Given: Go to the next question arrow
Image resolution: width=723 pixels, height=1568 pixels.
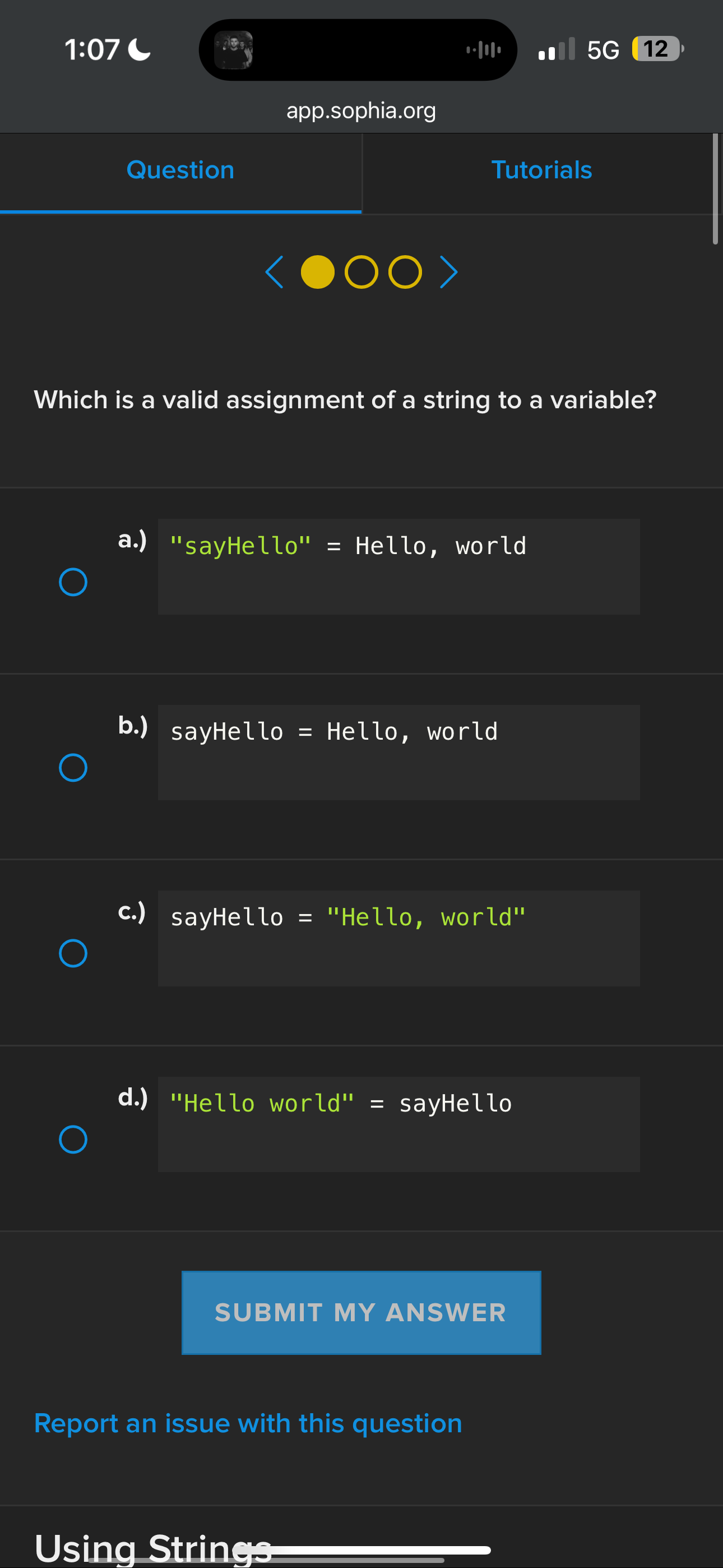Looking at the screenshot, I should click(448, 272).
